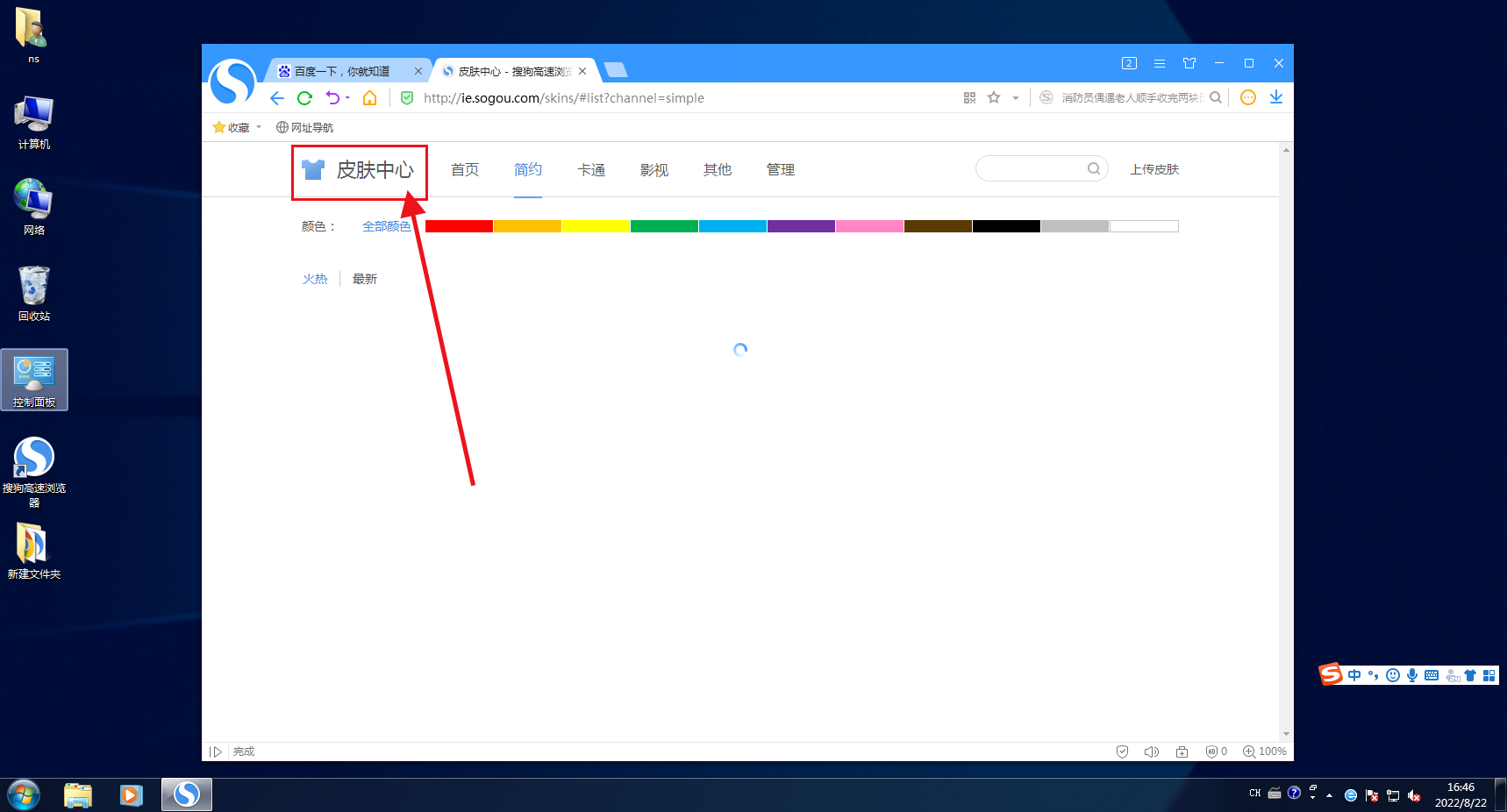Click the security shield status bar icon
Image resolution: width=1507 pixels, height=812 pixels.
[x=1122, y=751]
